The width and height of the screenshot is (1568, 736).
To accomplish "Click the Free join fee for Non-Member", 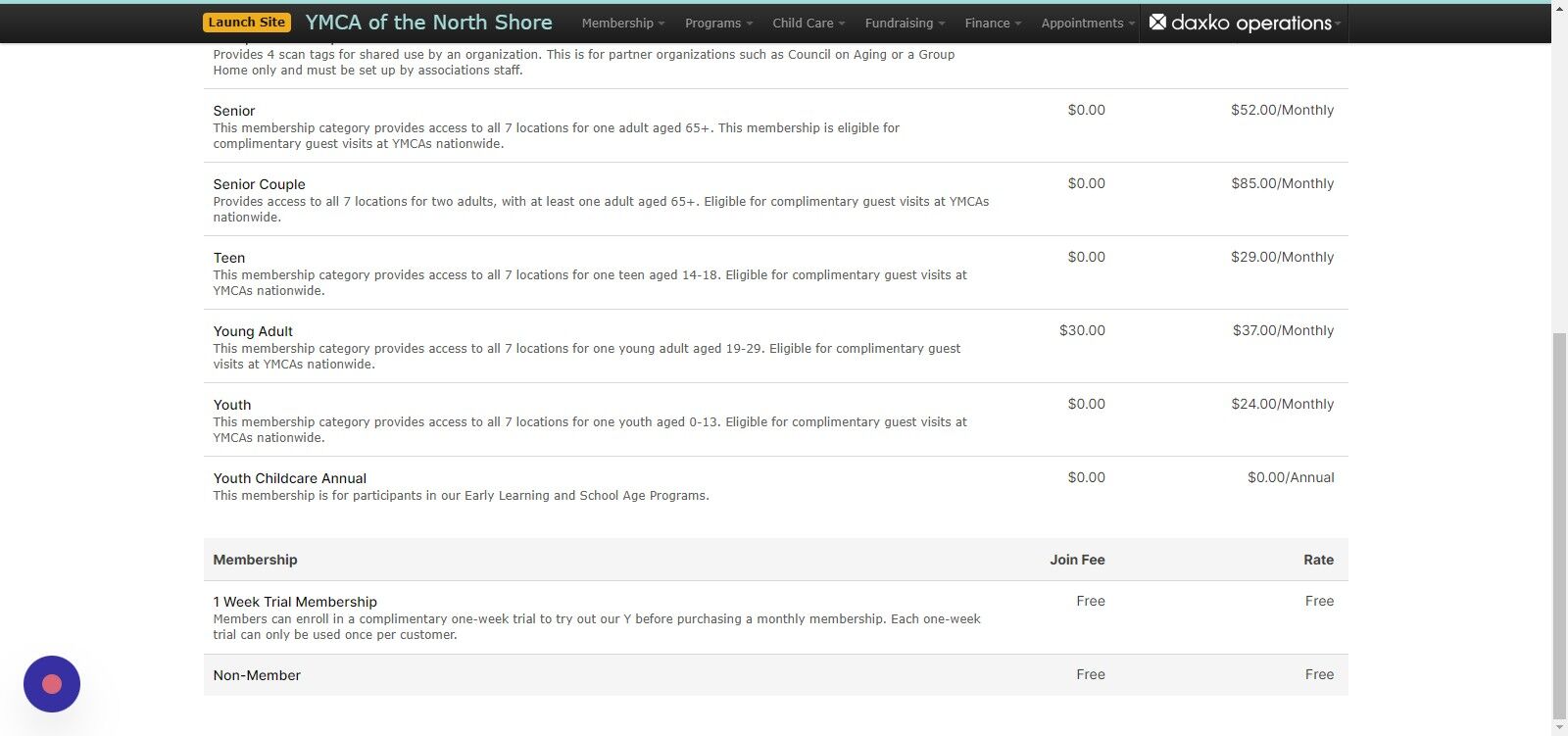I will click(1091, 674).
